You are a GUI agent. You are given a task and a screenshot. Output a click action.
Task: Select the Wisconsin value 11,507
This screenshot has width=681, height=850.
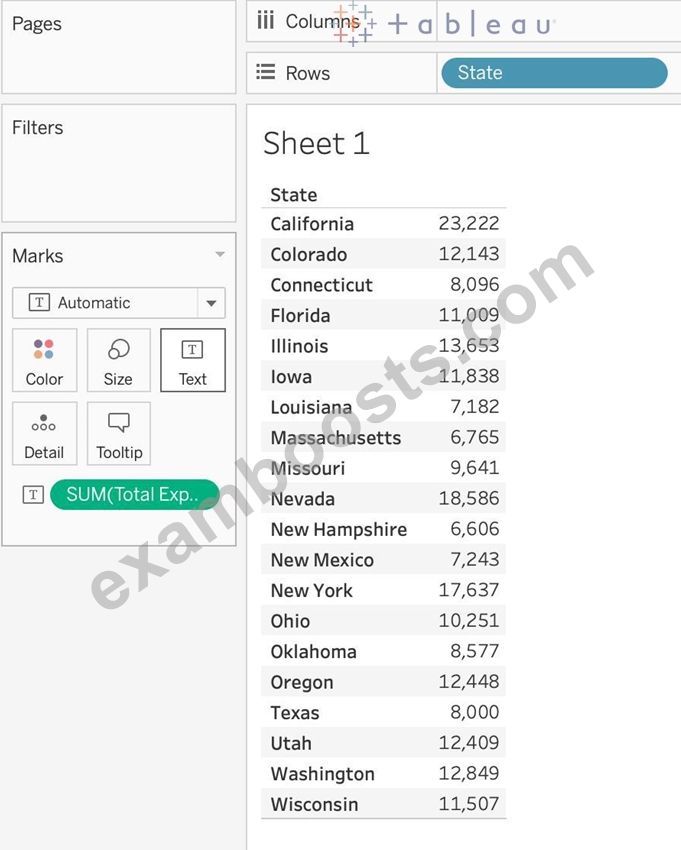[x=468, y=803]
